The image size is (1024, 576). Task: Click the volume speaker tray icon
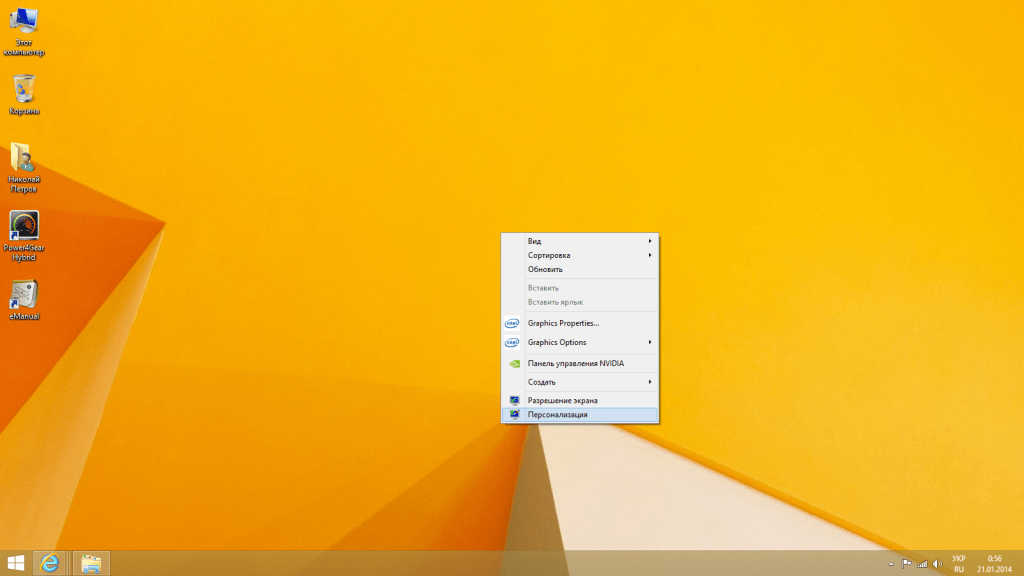pos(937,564)
